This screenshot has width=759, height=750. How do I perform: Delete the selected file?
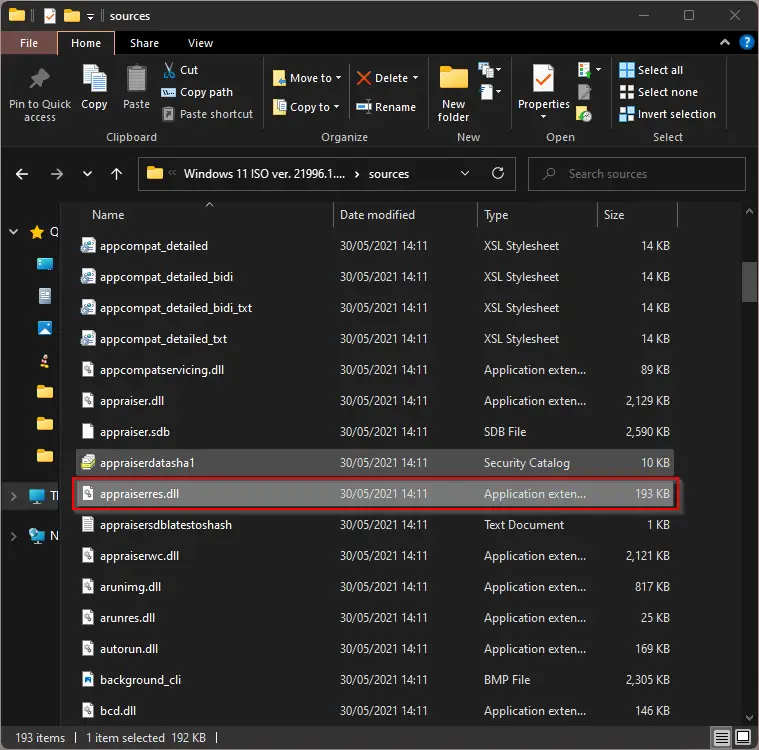point(382,78)
